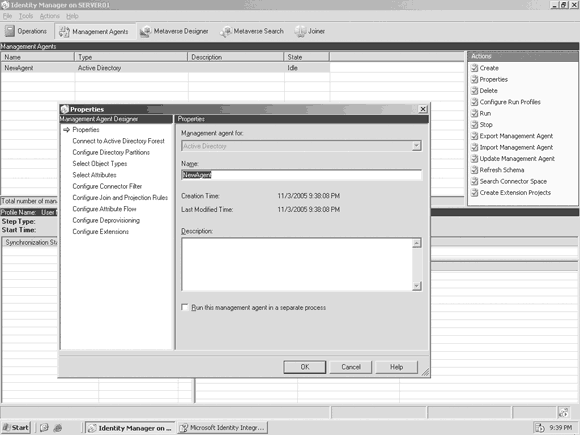The image size is (580, 435).
Task: Click the Synchronization Statistics column header
Action: [31, 242]
